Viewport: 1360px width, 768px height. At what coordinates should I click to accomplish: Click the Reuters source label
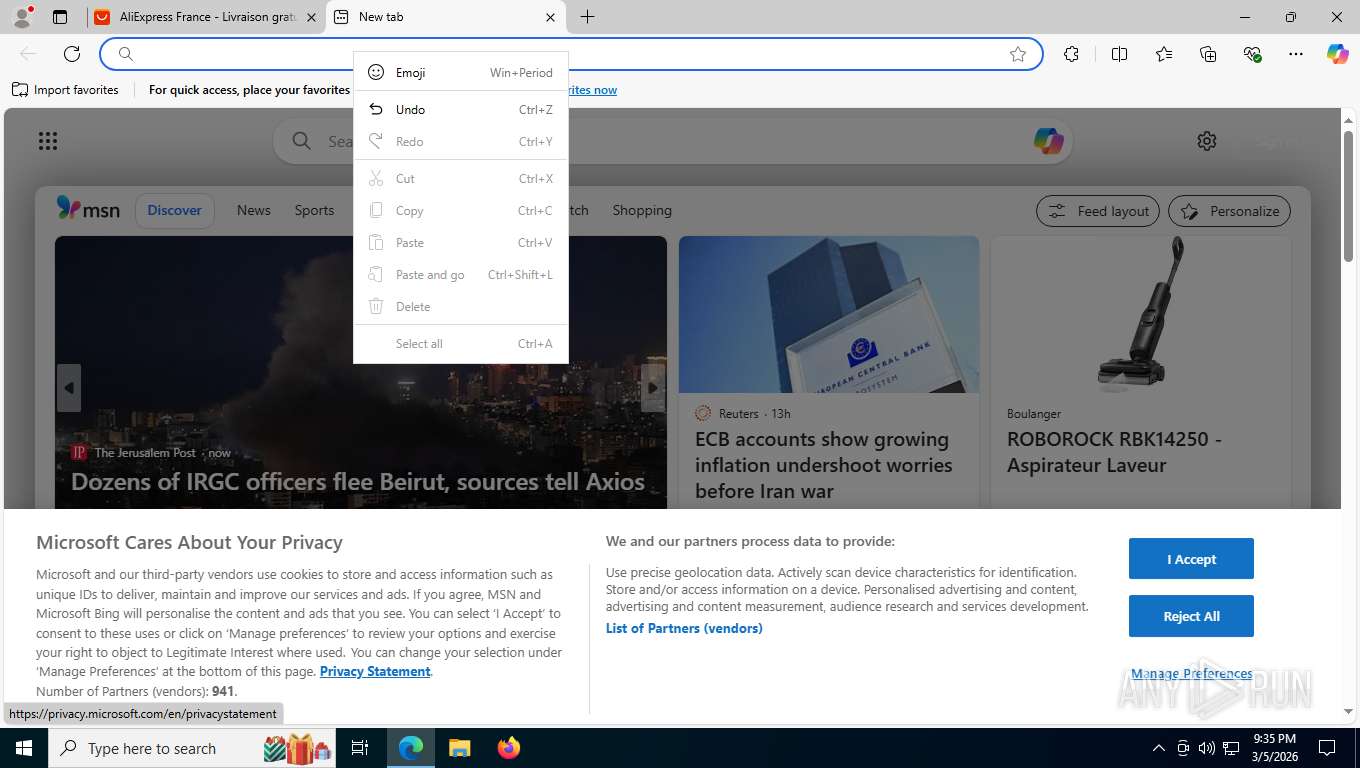[x=739, y=413]
